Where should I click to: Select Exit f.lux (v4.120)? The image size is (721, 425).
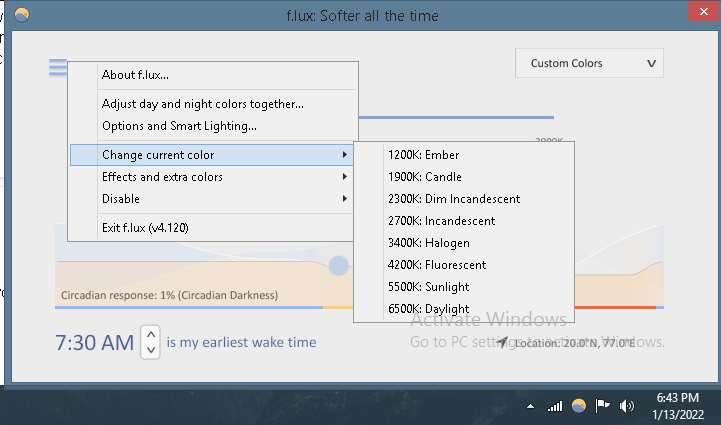pos(213,228)
